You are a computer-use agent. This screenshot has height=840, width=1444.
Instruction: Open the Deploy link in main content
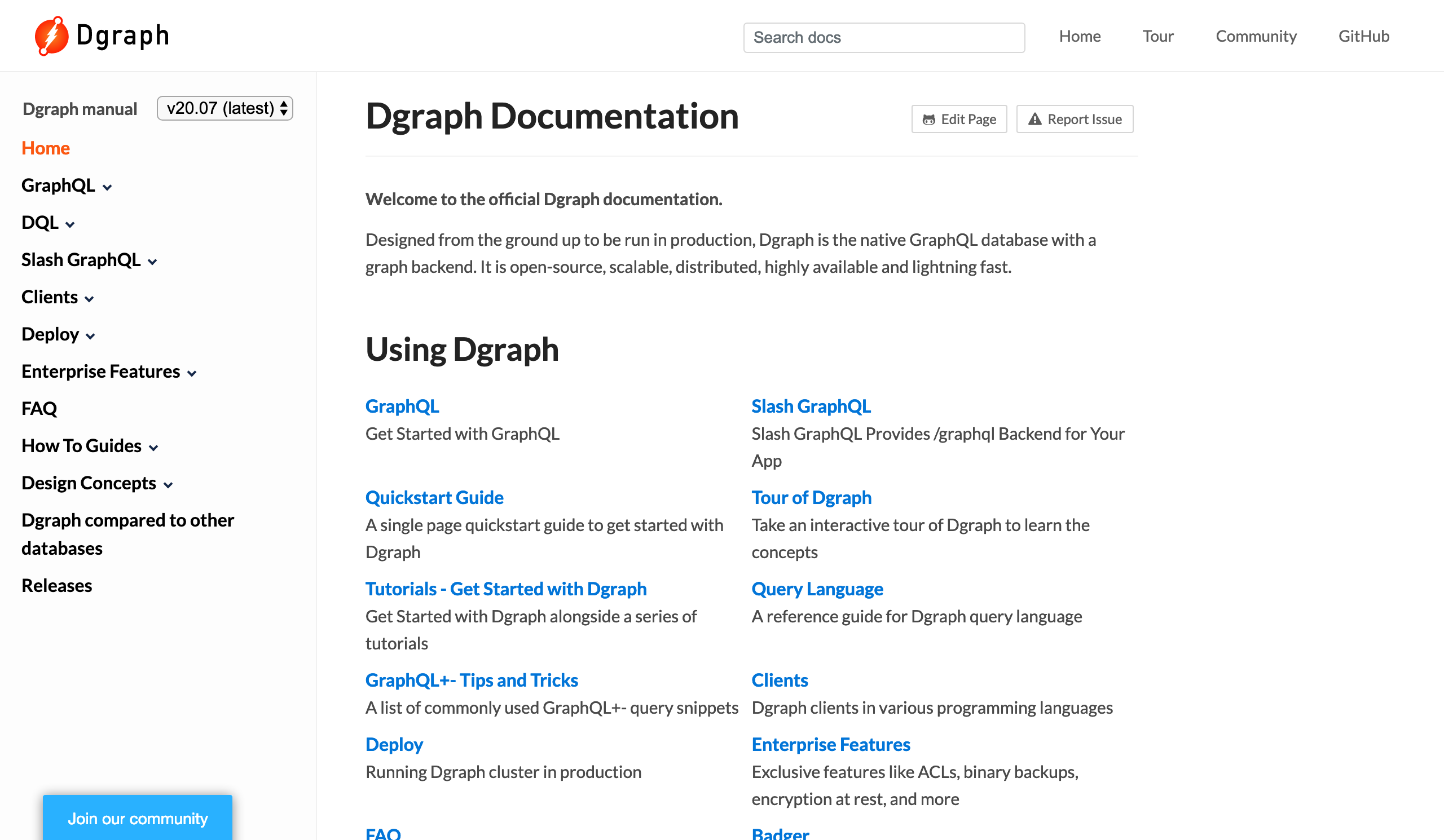(394, 745)
